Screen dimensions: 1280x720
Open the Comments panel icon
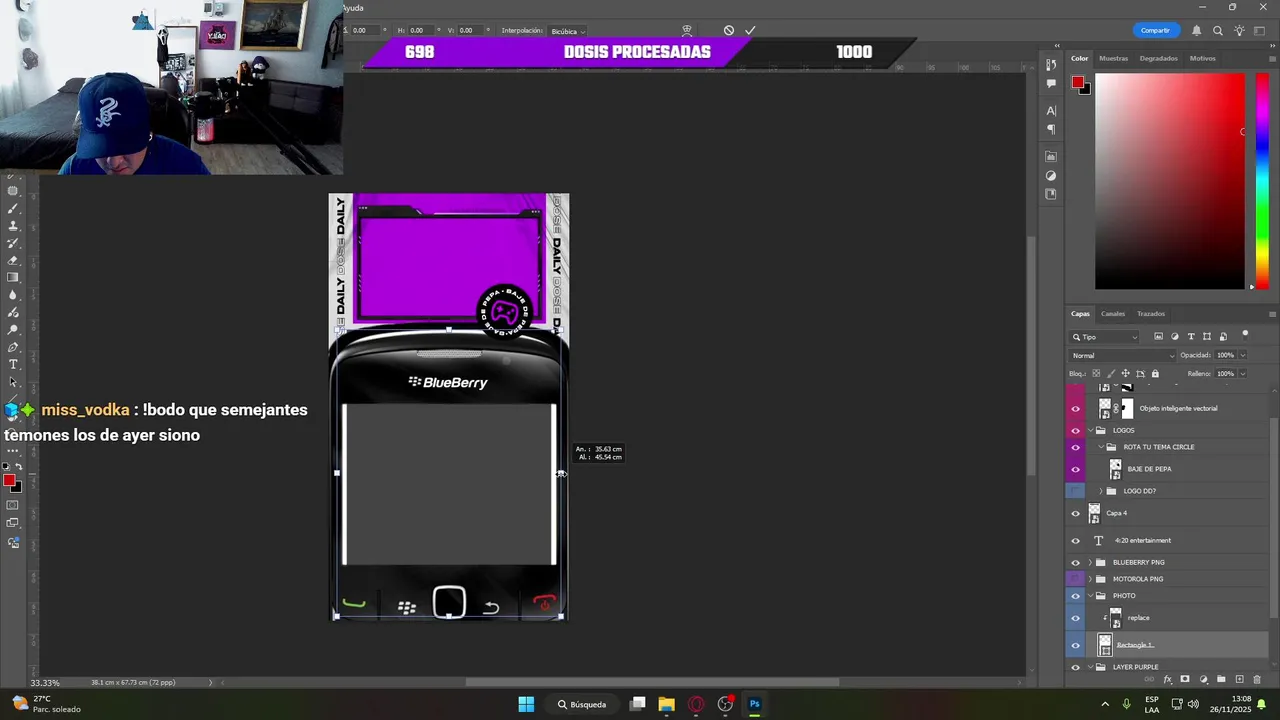(1051, 83)
